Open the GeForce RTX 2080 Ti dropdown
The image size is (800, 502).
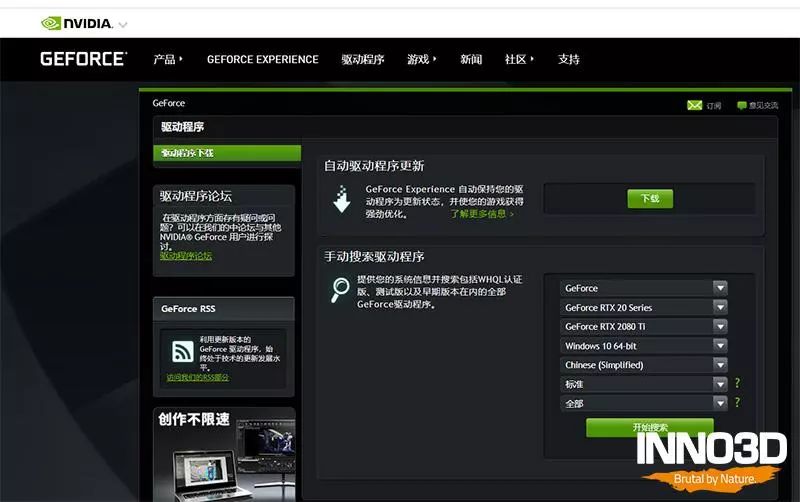(x=643, y=327)
